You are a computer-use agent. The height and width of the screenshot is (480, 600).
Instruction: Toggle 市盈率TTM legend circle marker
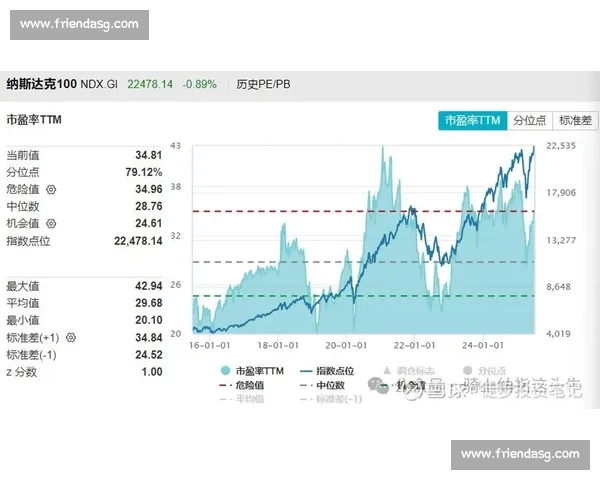pos(226,370)
